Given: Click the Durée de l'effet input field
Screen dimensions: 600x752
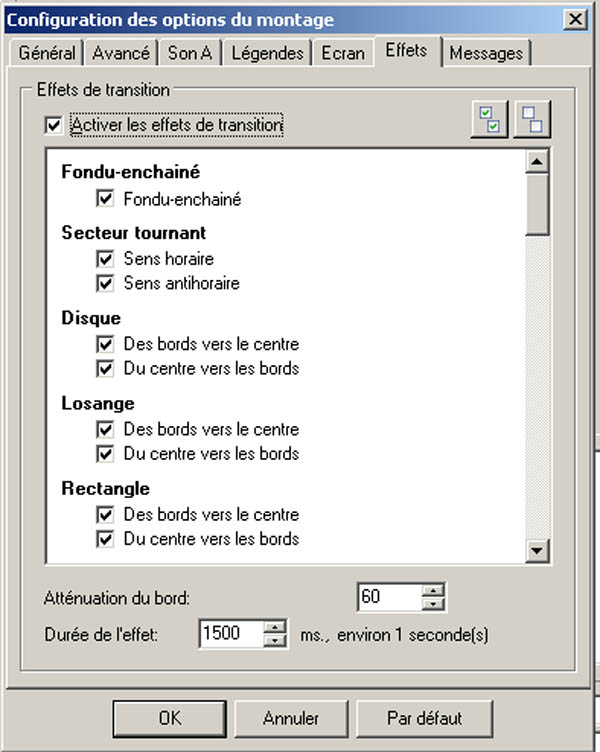Looking at the screenshot, I should coord(231,634).
